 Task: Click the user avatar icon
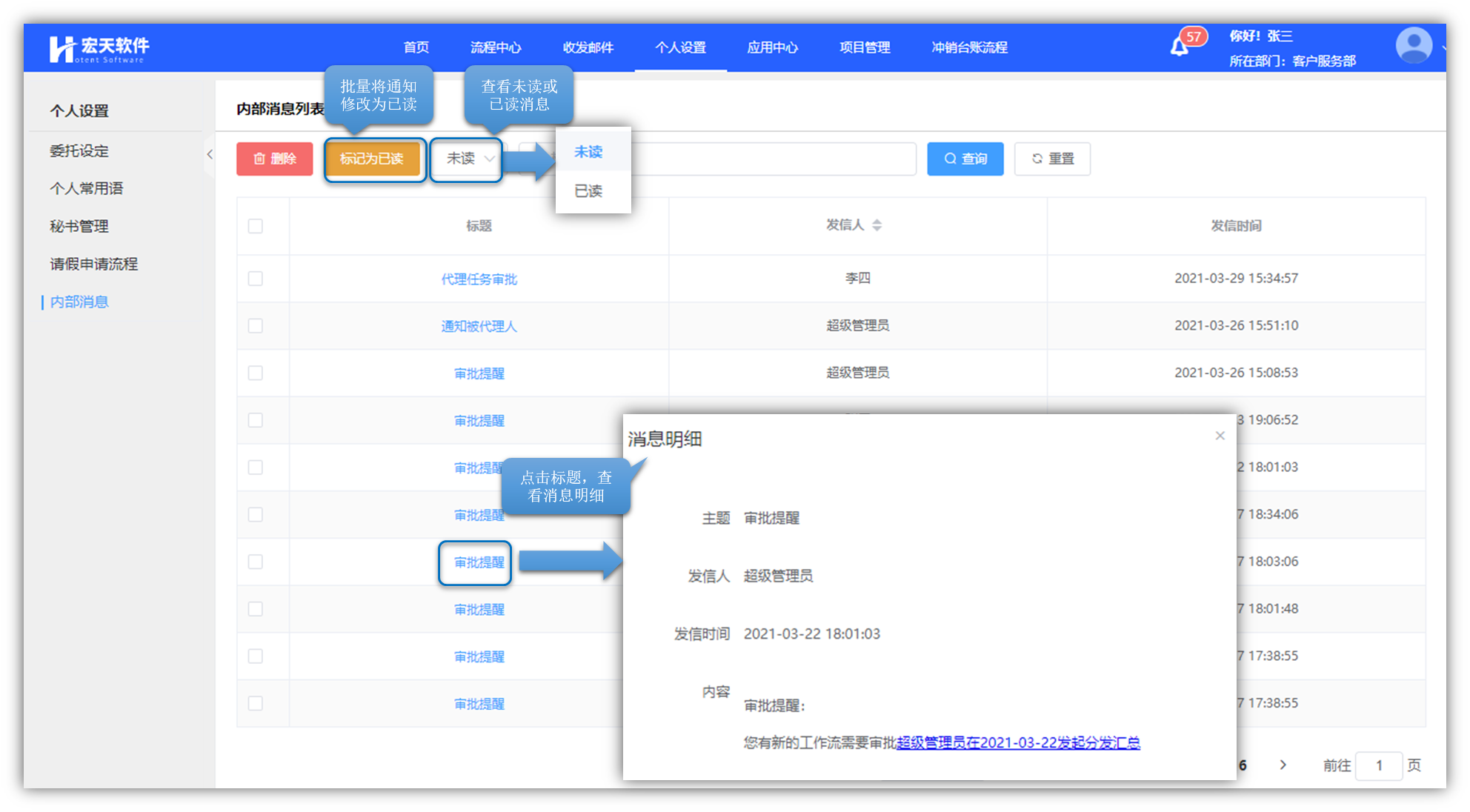tap(1413, 46)
